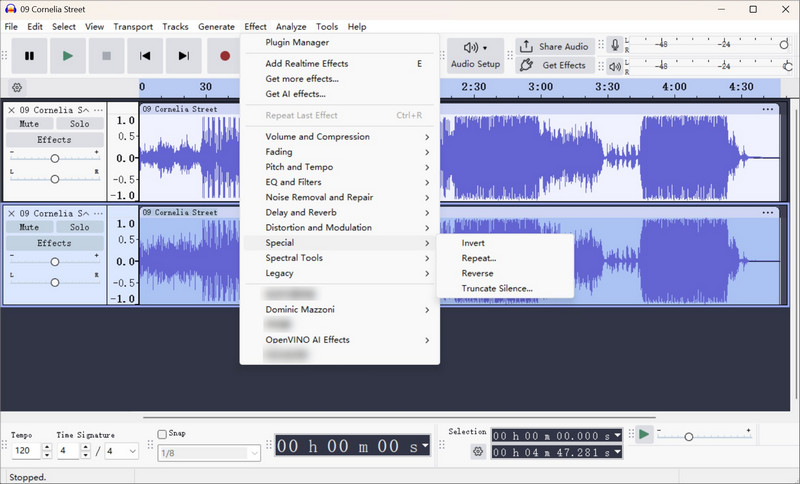Open timeline options gear icon
The height and width of the screenshot is (484, 800).
click(x=17, y=88)
